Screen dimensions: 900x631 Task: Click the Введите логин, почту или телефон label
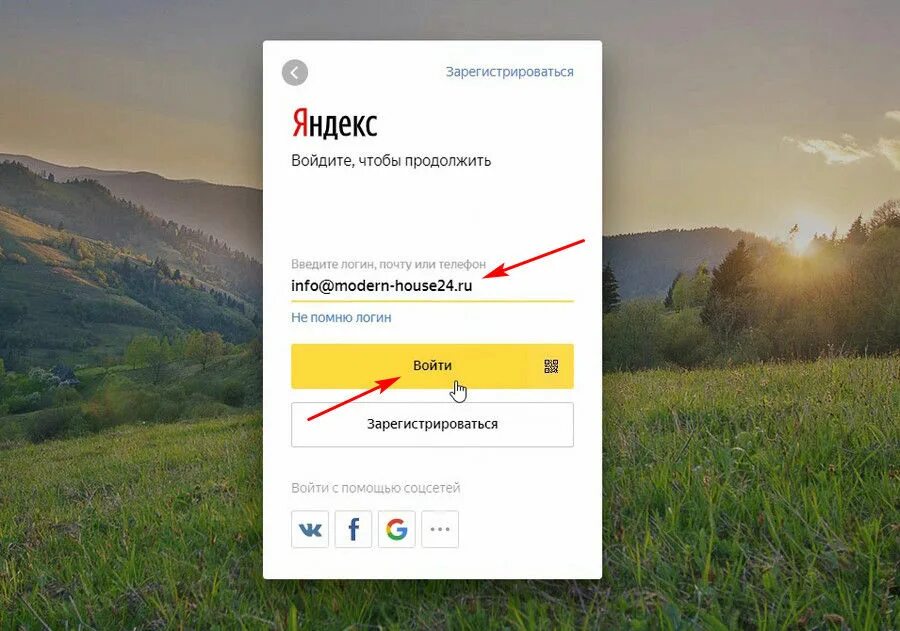pos(388,264)
